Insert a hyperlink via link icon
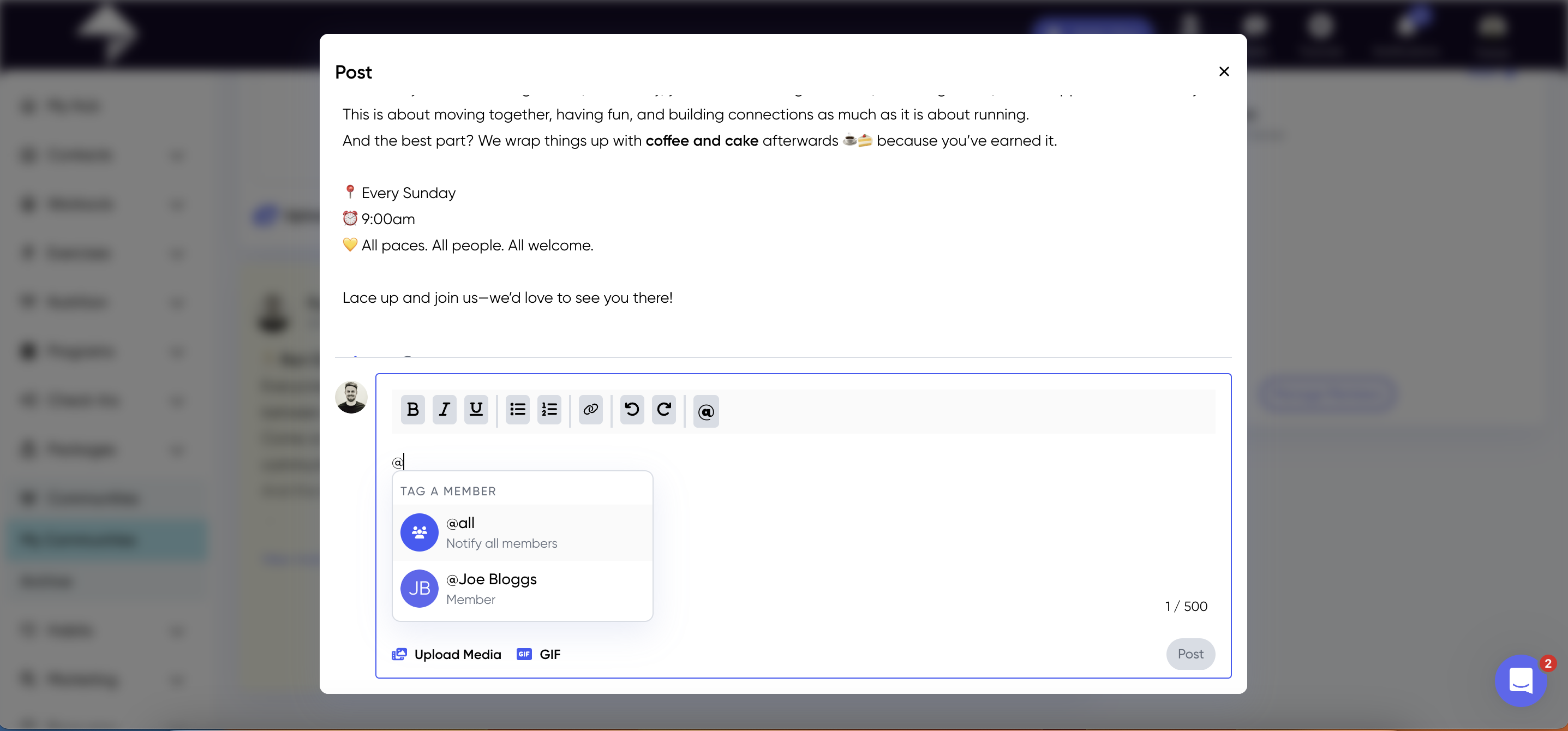The width and height of the screenshot is (1568, 731). (590, 410)
